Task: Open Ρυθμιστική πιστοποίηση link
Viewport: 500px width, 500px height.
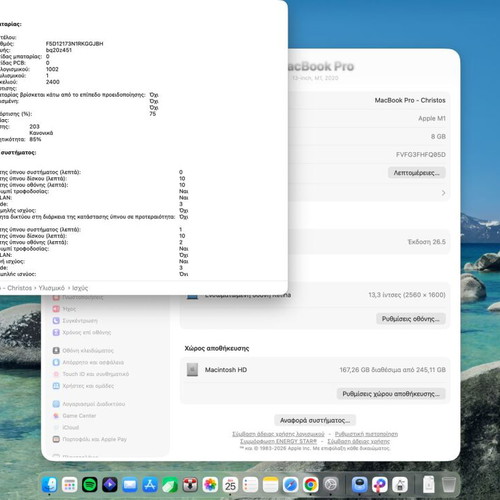Action: [x=366, y=434]
